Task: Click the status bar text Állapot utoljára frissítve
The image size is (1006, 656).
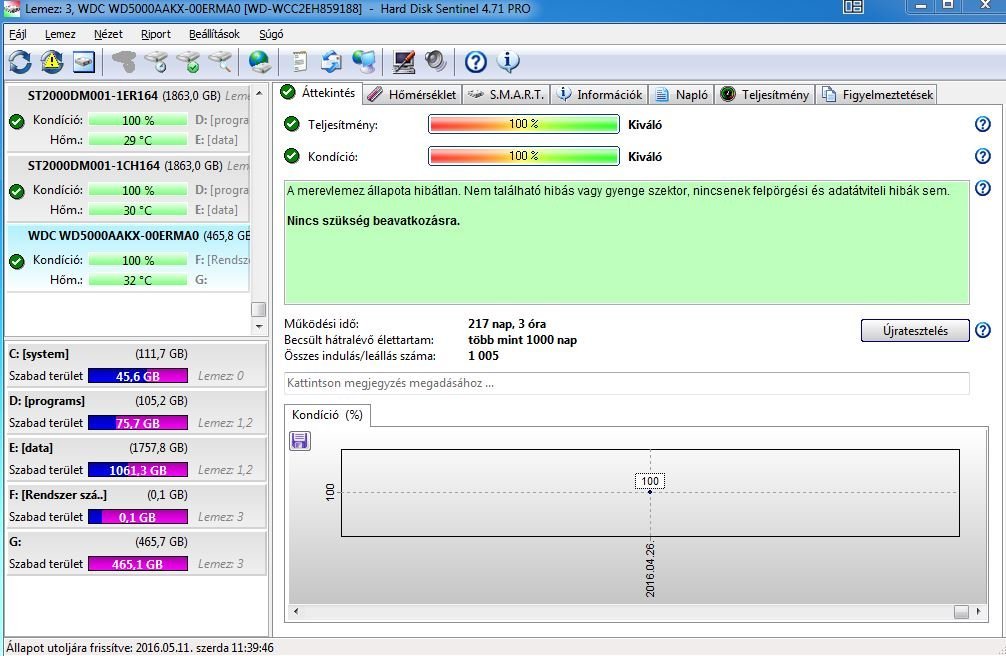Action: pos(140,648)
